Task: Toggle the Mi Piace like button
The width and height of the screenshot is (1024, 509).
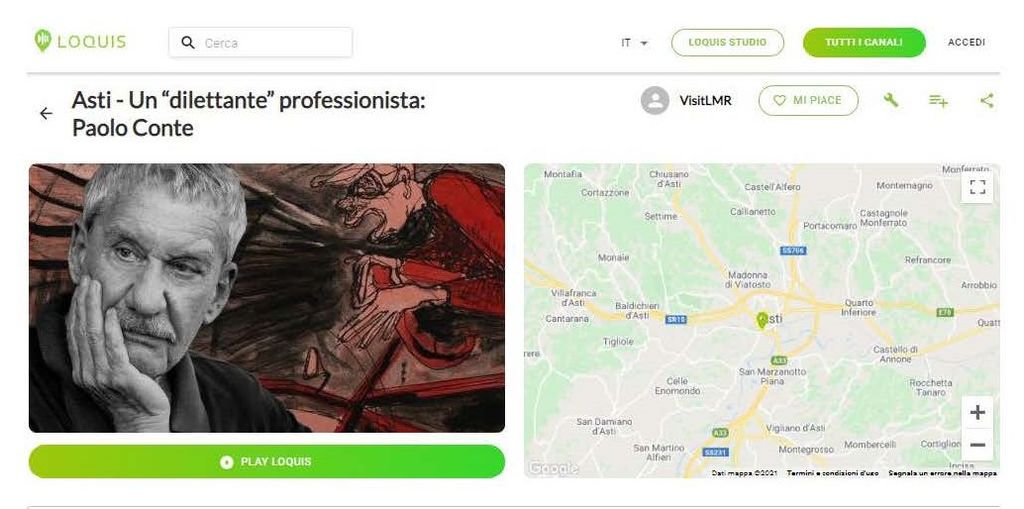Action: coord(808,101)
